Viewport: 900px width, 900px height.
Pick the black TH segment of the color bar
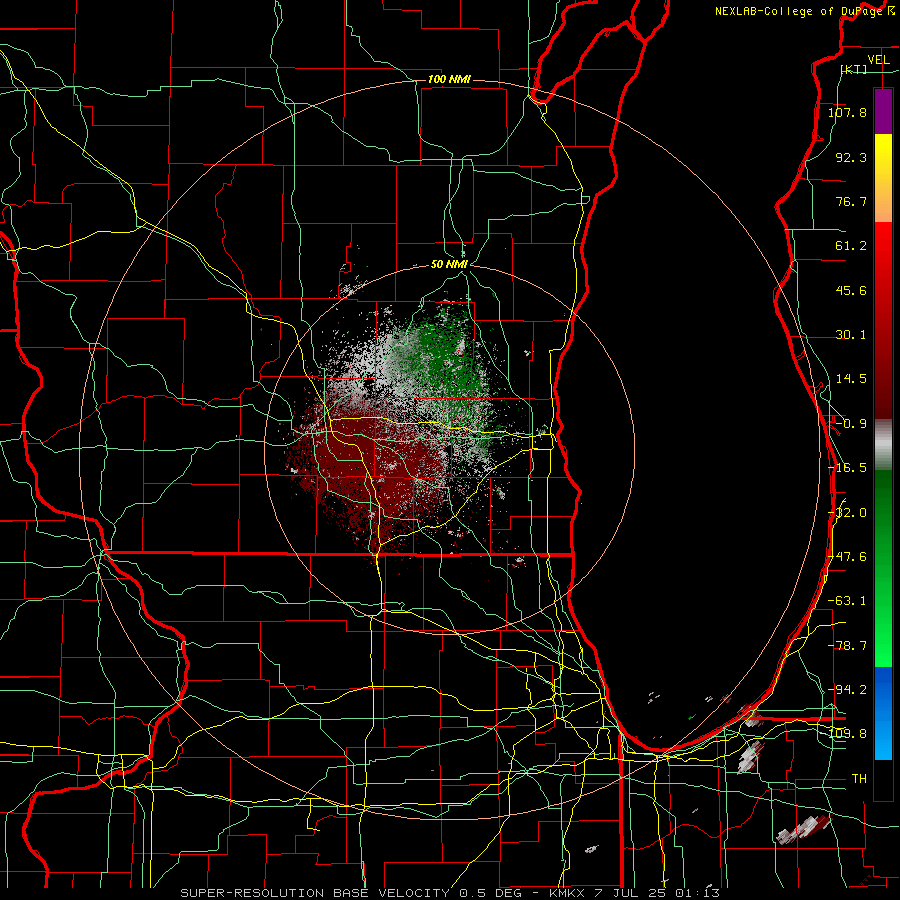883,779
